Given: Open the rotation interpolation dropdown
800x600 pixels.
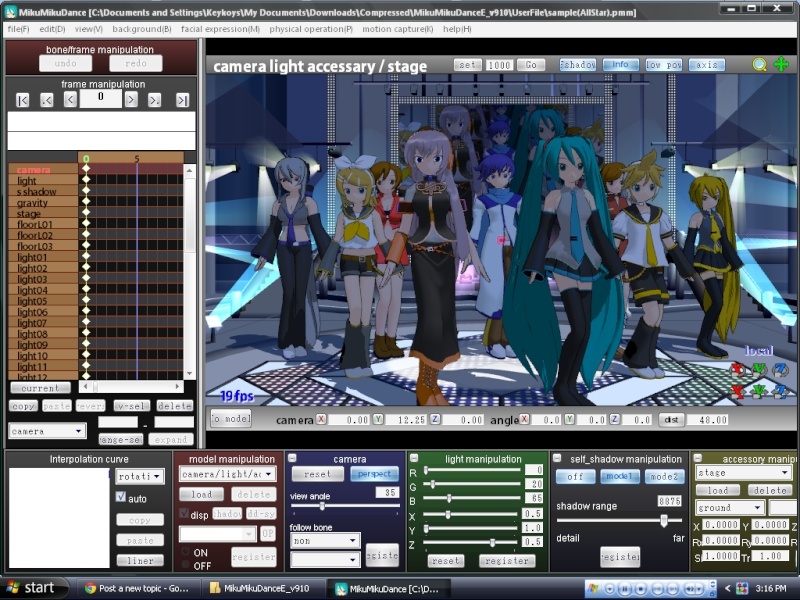Looking at the screenshot, I should 139,476.
